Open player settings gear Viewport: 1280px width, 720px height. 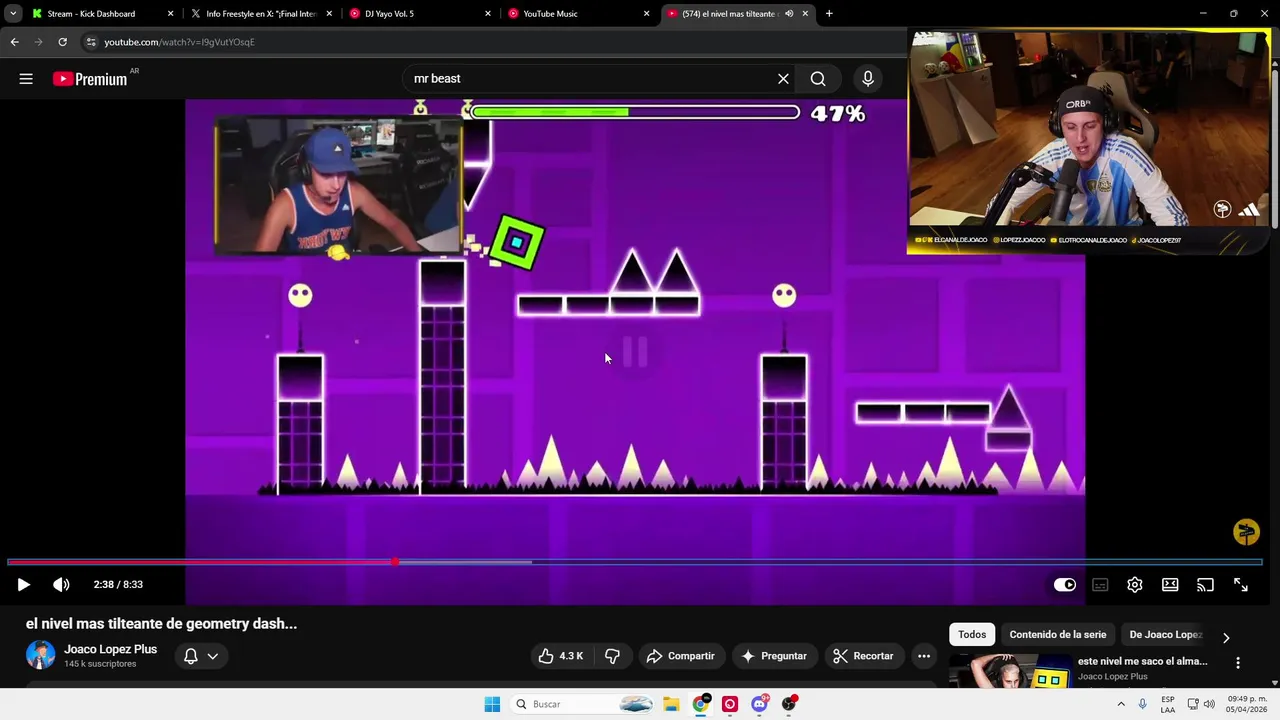click(x=1135, y=585)
